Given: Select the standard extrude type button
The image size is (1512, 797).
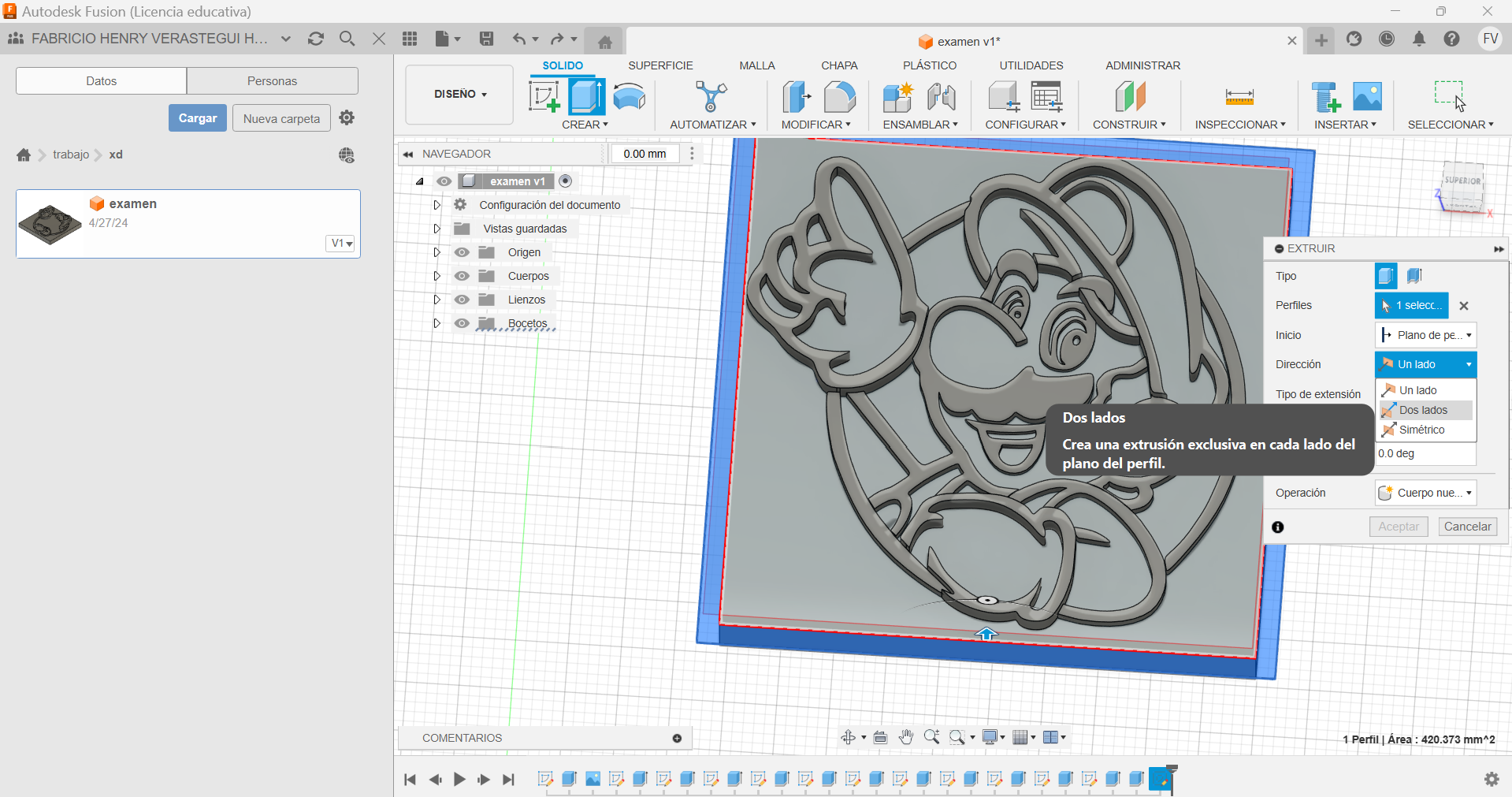Looking at the screenshot, I should click(1386, 276).
